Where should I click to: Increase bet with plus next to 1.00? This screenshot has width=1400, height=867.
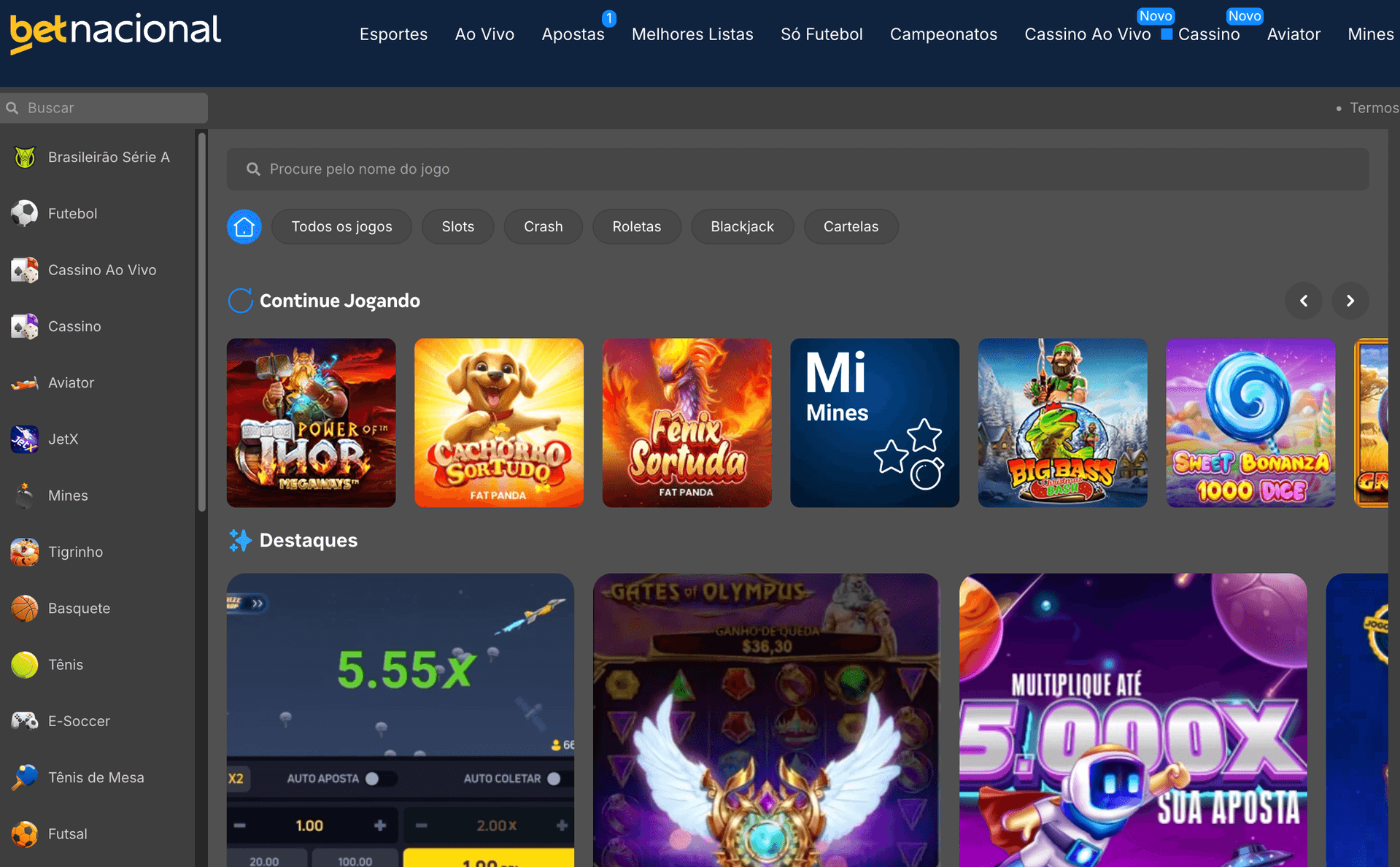tap(380, 825)
